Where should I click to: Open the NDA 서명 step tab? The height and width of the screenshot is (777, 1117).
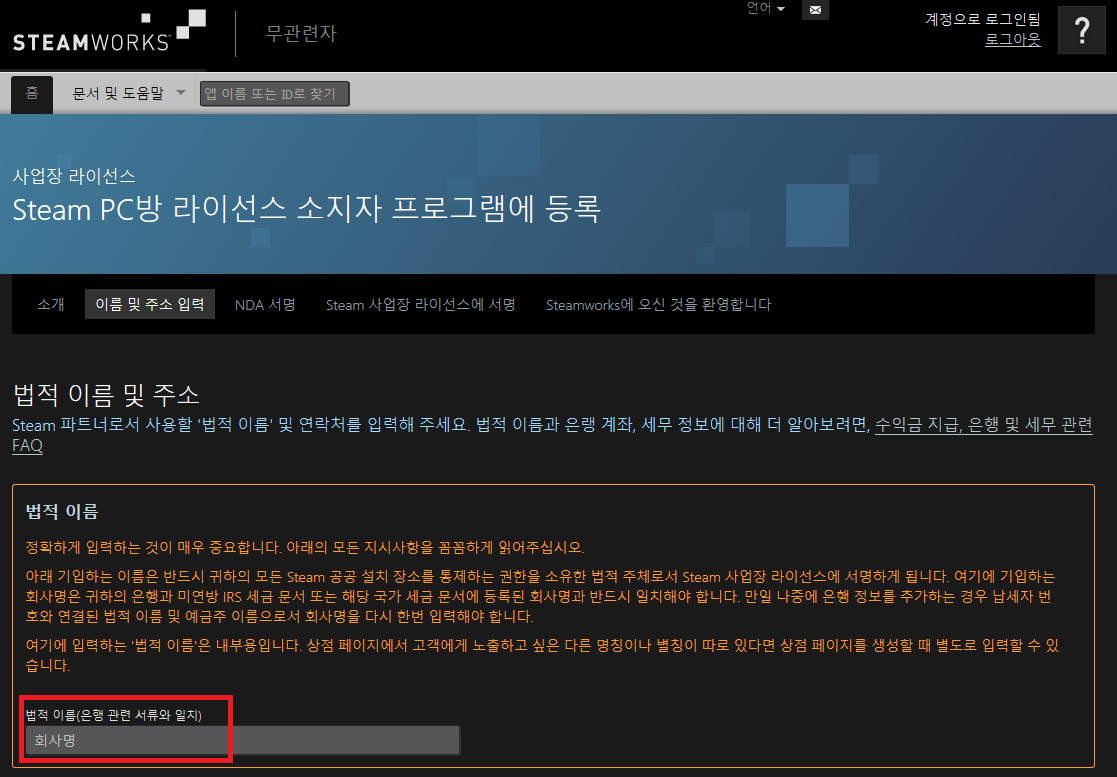tap(265, 304)
